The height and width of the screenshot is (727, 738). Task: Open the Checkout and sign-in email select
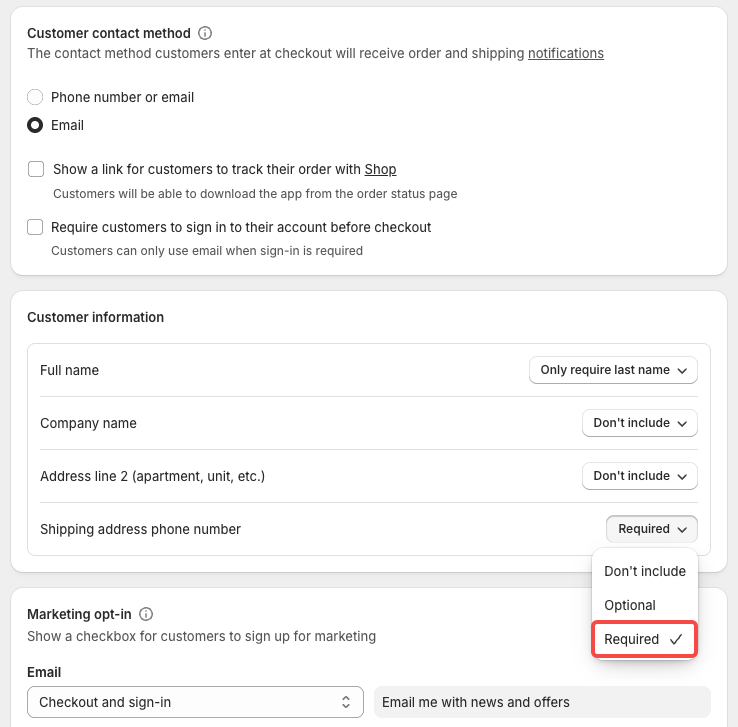click(x=195, y=702)
